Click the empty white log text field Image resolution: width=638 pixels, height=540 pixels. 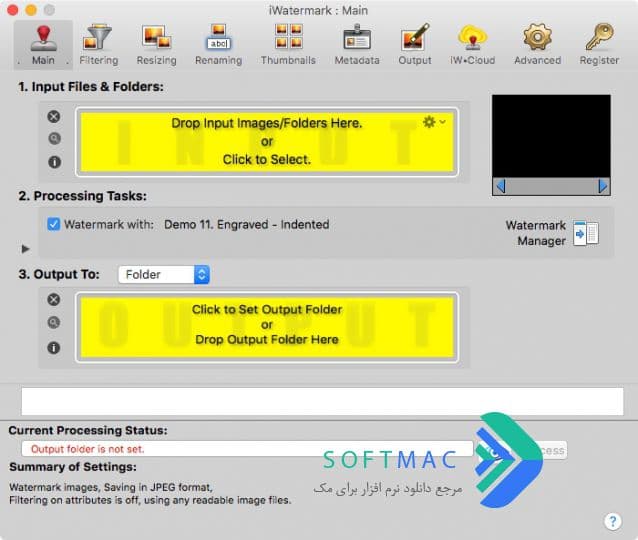point(322,402)
